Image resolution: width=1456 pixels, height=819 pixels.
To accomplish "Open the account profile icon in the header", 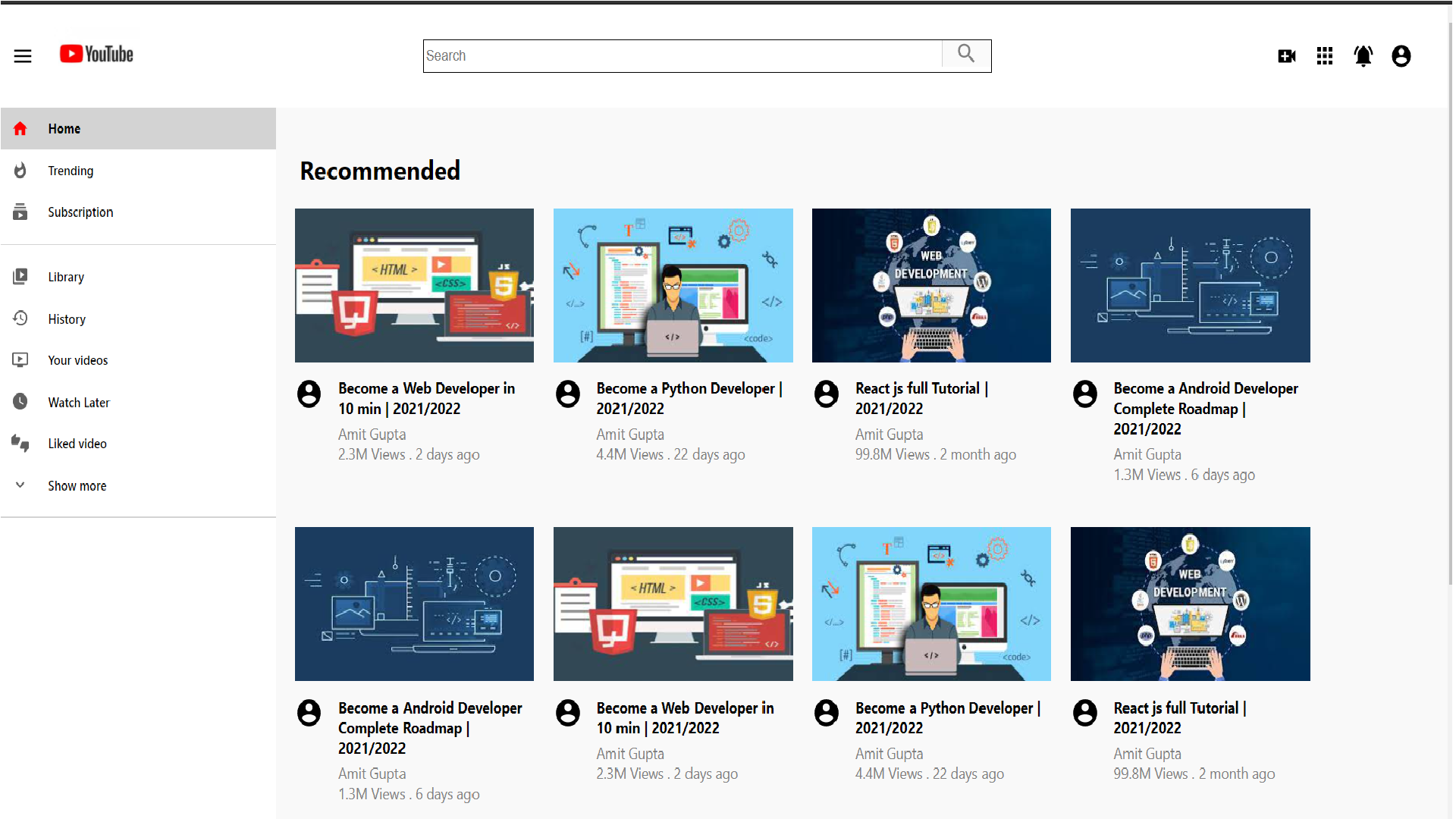I will coord(1401,56).
